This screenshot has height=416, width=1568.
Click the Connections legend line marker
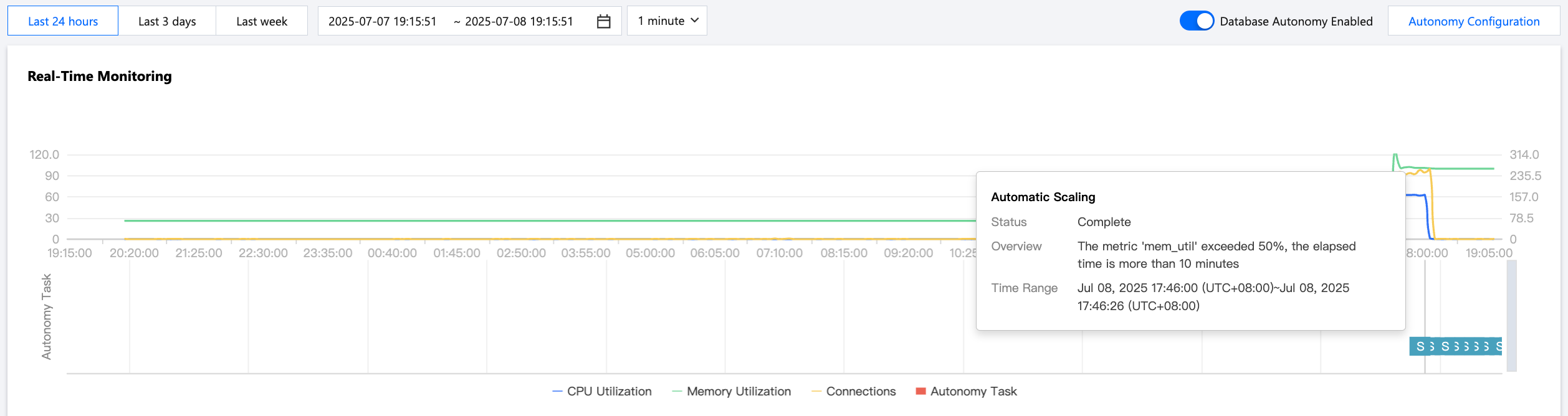coord(816,392)
